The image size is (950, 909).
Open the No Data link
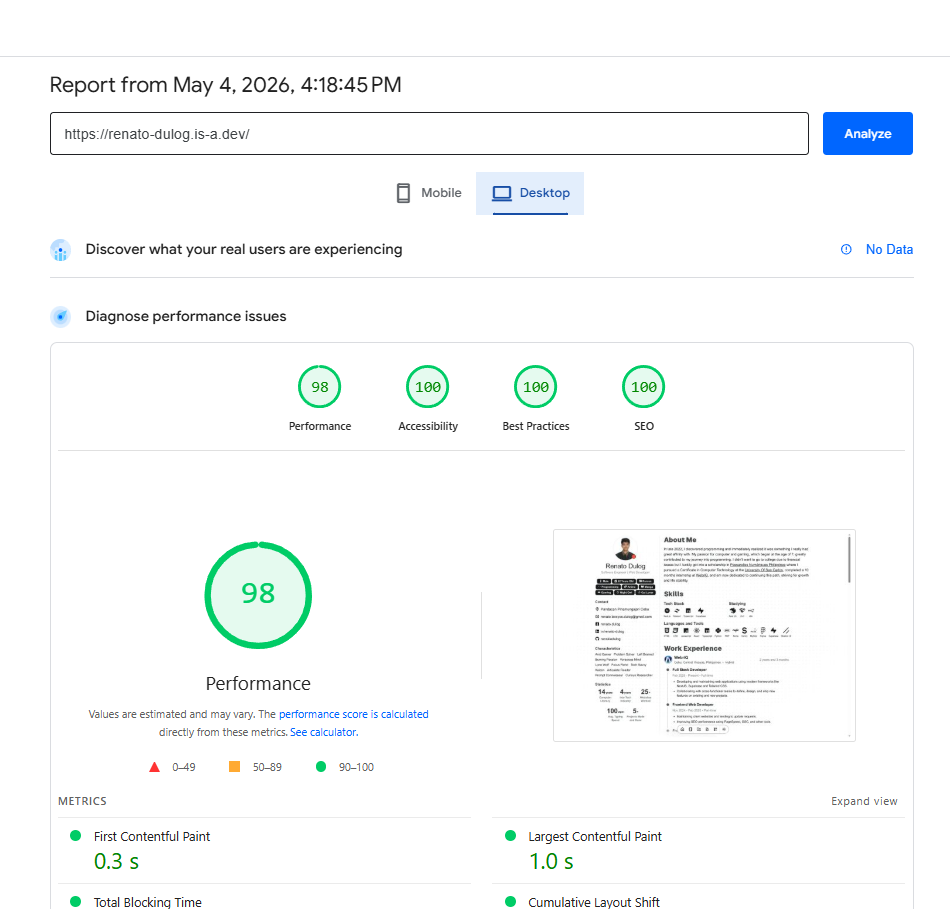click(889, 249)
